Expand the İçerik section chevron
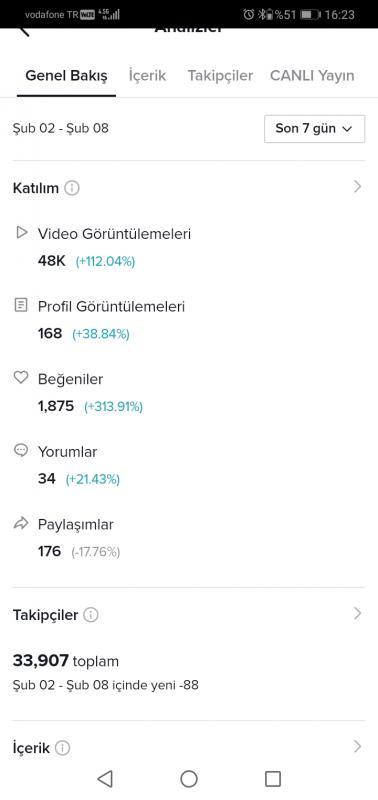 coord(357,747)
